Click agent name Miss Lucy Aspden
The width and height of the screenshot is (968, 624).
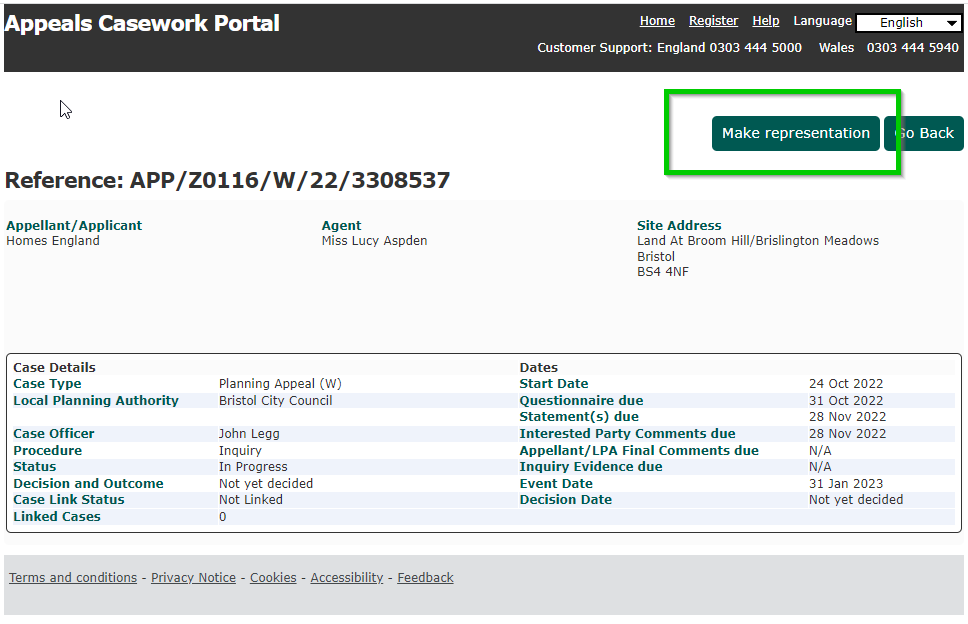(x=374, y=241)
